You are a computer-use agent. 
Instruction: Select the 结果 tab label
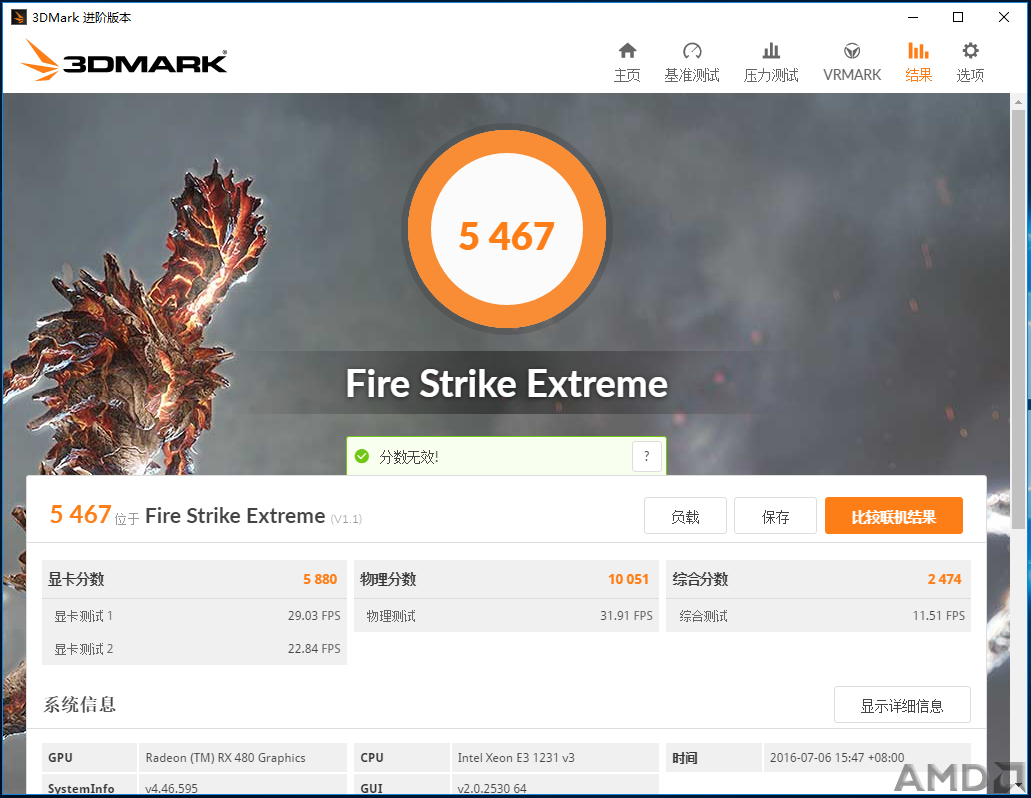tap(918, 76)
